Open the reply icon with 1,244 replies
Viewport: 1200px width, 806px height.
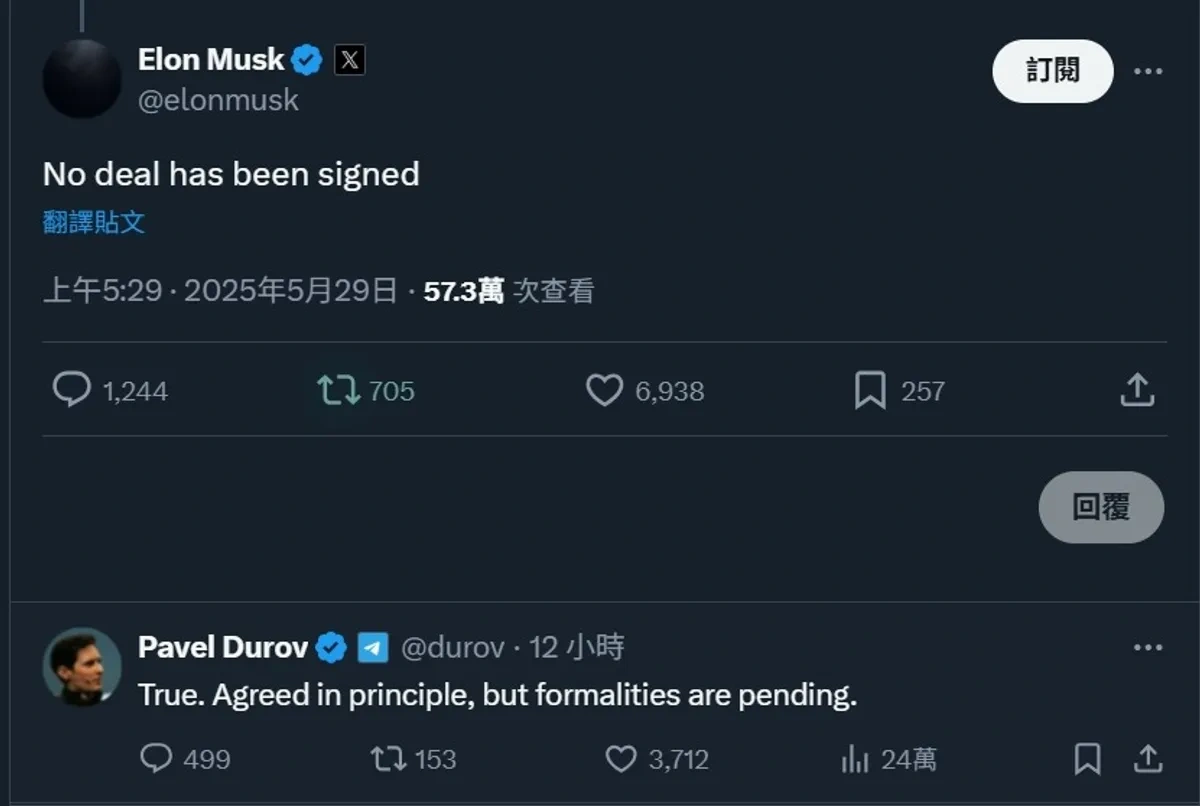pos(71,390)
